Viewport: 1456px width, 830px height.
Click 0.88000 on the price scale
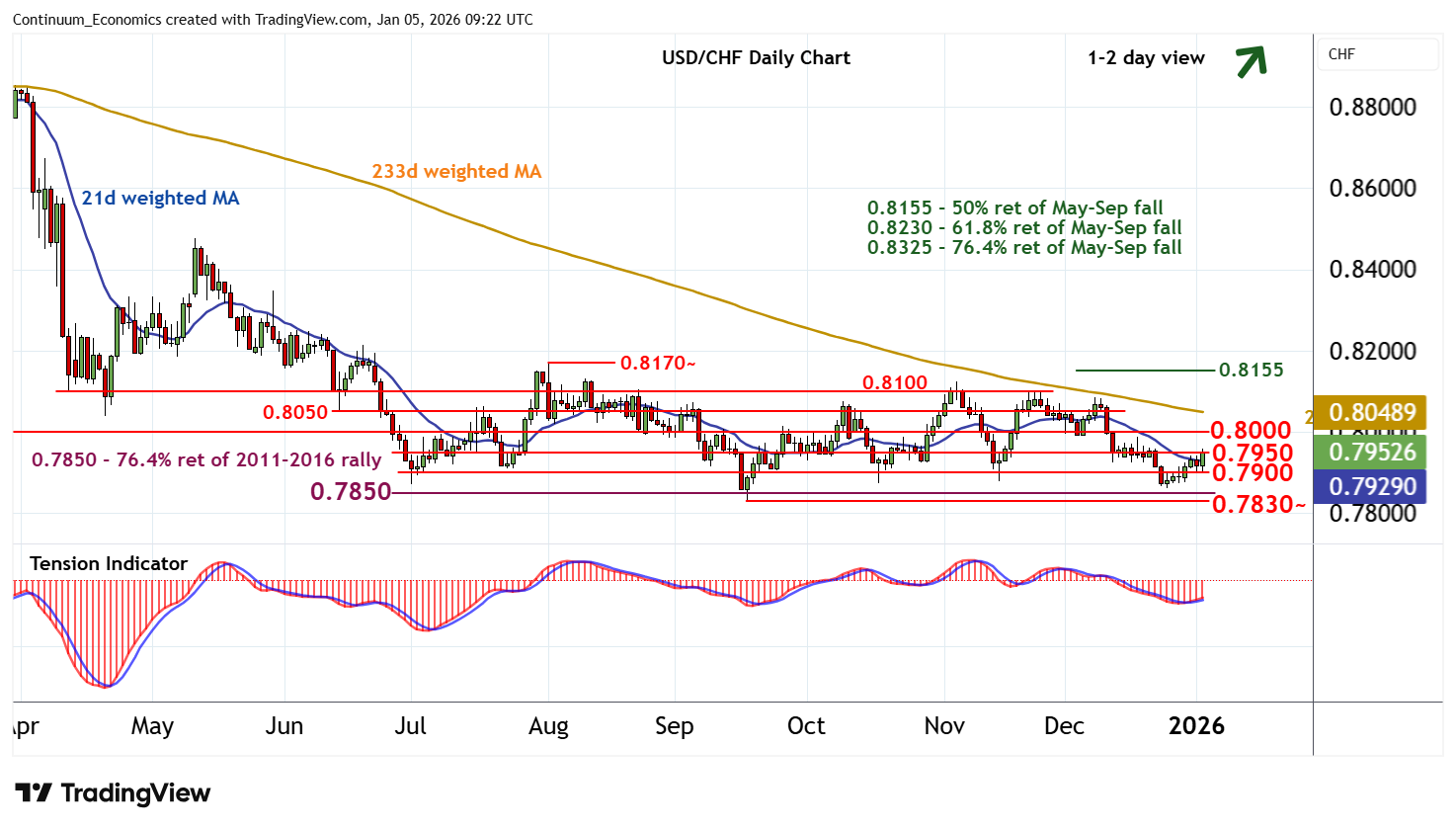[1372, 107]
